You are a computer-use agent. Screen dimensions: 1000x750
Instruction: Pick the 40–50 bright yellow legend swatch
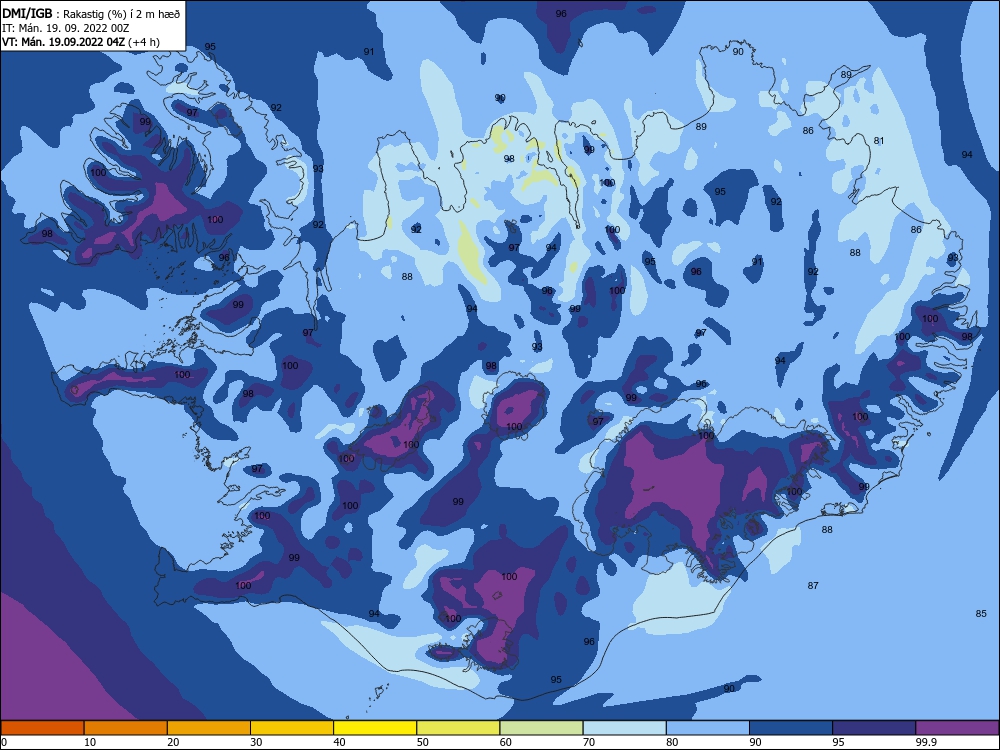coord(375,728)
